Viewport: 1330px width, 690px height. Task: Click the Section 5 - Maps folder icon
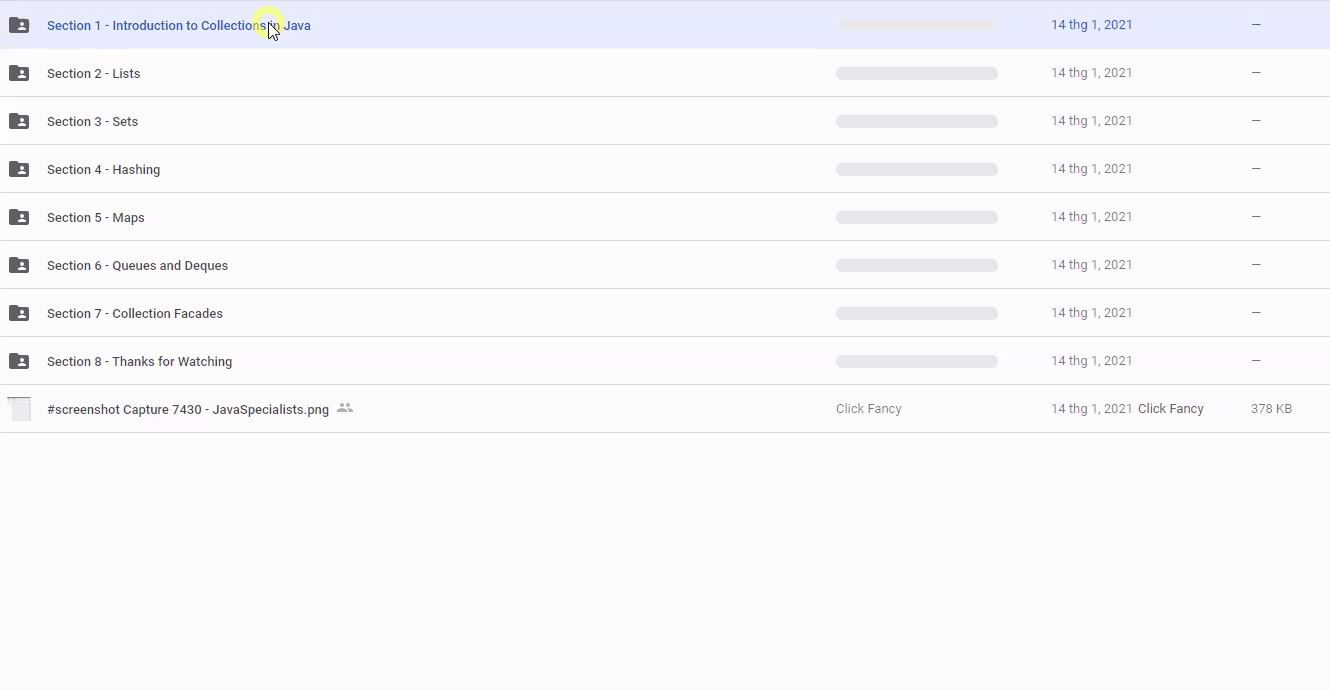(19, 217)
